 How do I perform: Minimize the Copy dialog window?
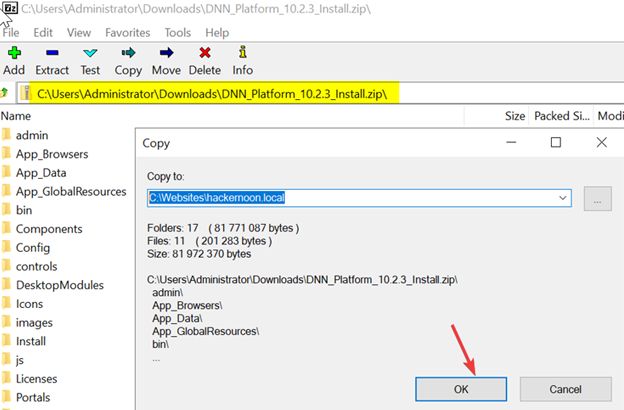point(511,142)
